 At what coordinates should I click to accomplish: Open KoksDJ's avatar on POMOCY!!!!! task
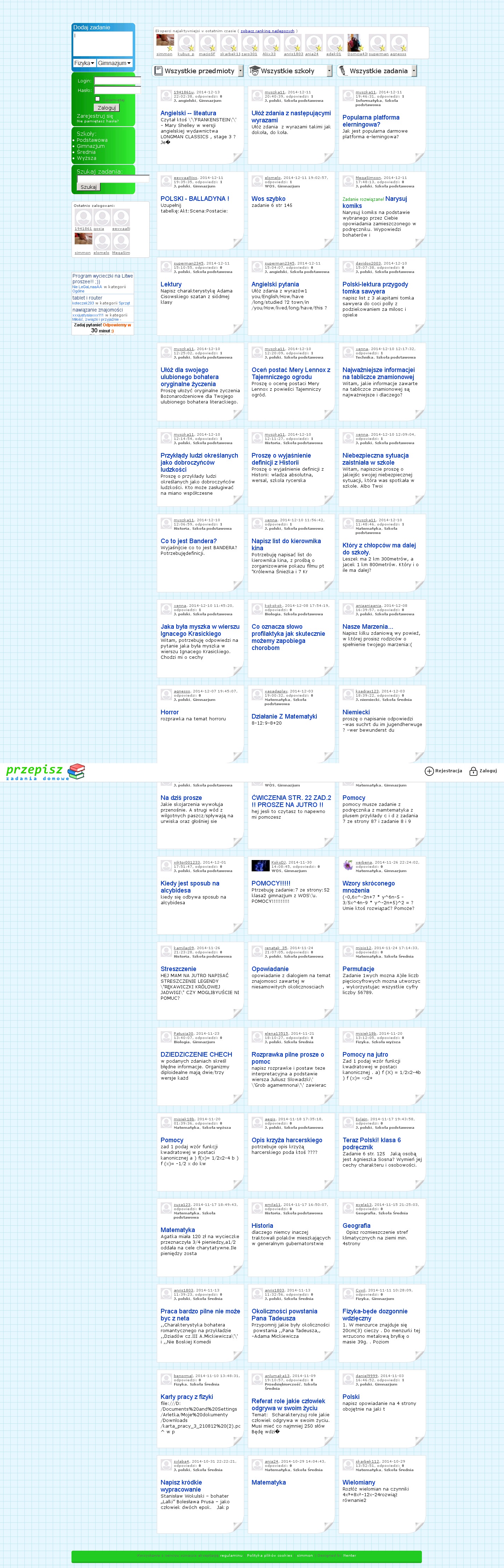pos(260,866)
